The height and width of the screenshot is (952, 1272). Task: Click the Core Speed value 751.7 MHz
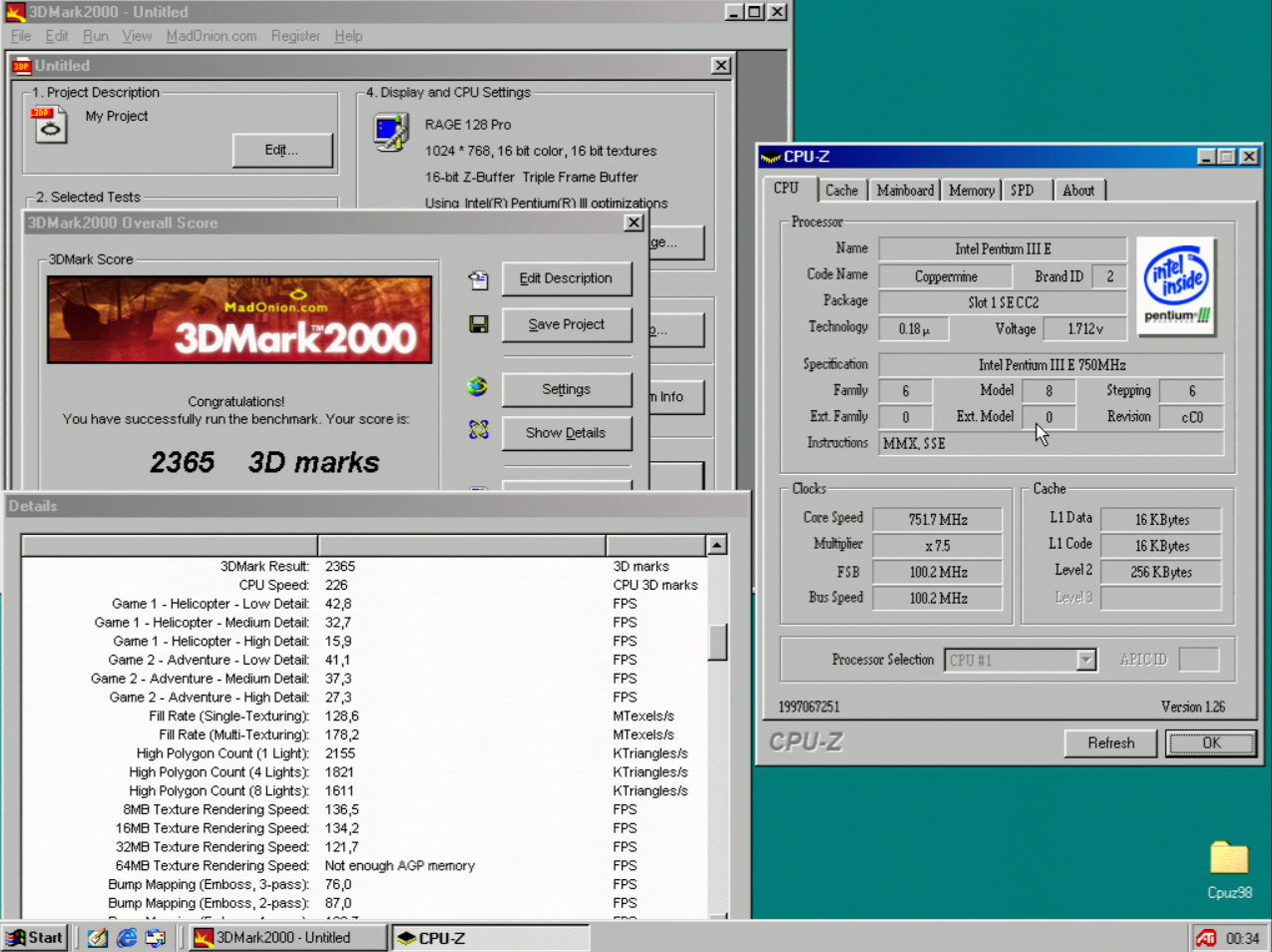[x=938, y=519]
